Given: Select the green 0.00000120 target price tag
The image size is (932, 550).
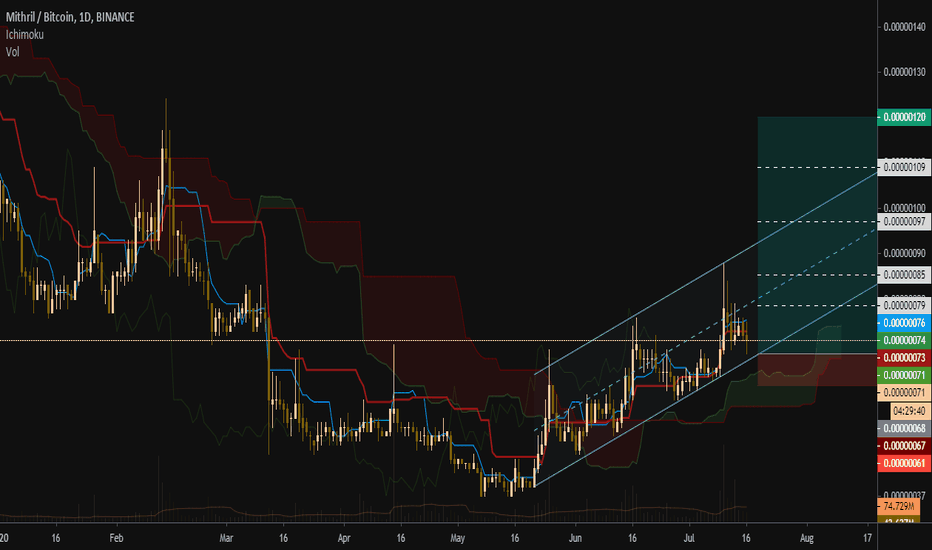Looking at the screenshot, I should [x=904, y=117].
